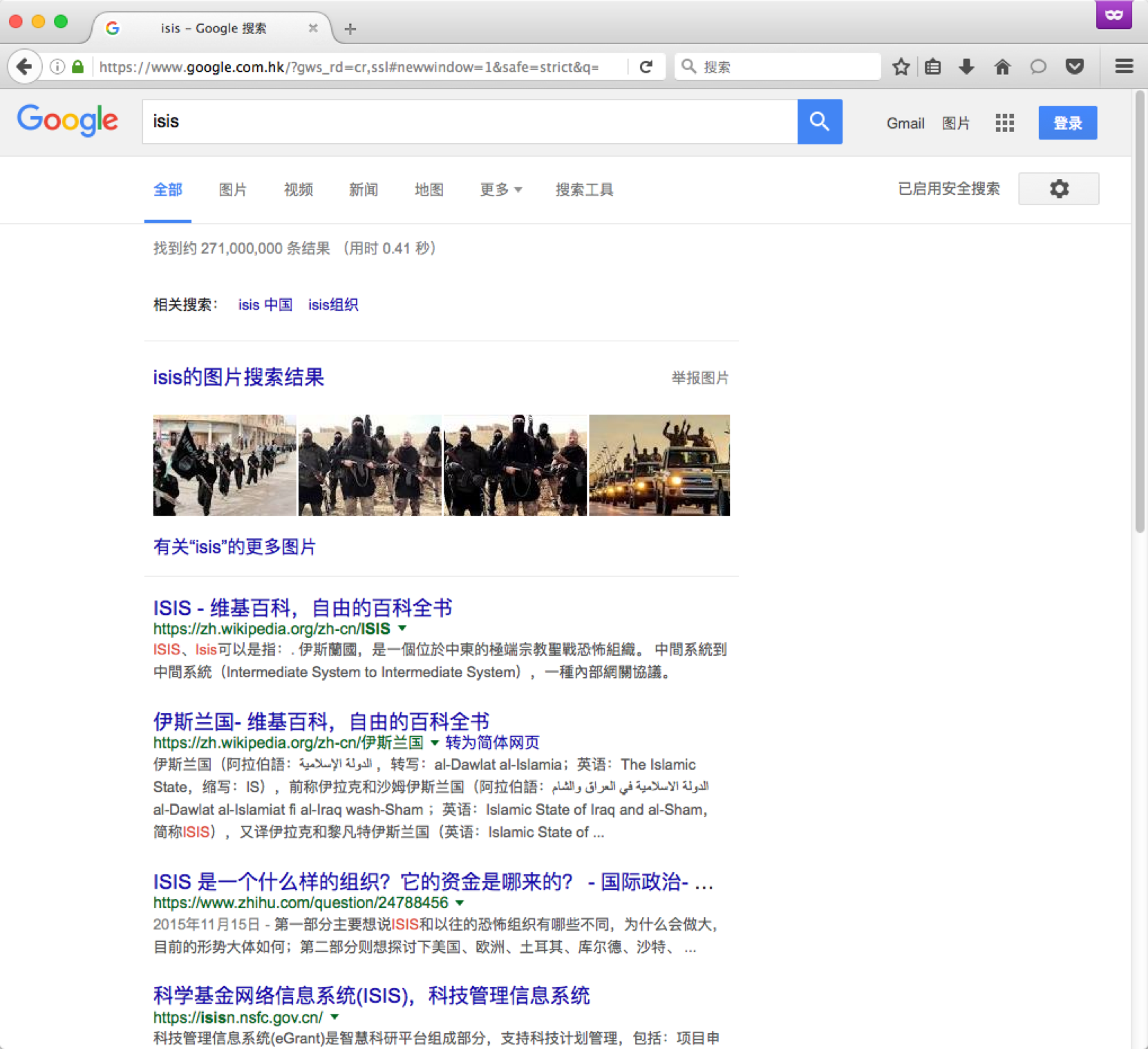
Task: Open 搜索工具 search tools
Action: coord(585,189)
